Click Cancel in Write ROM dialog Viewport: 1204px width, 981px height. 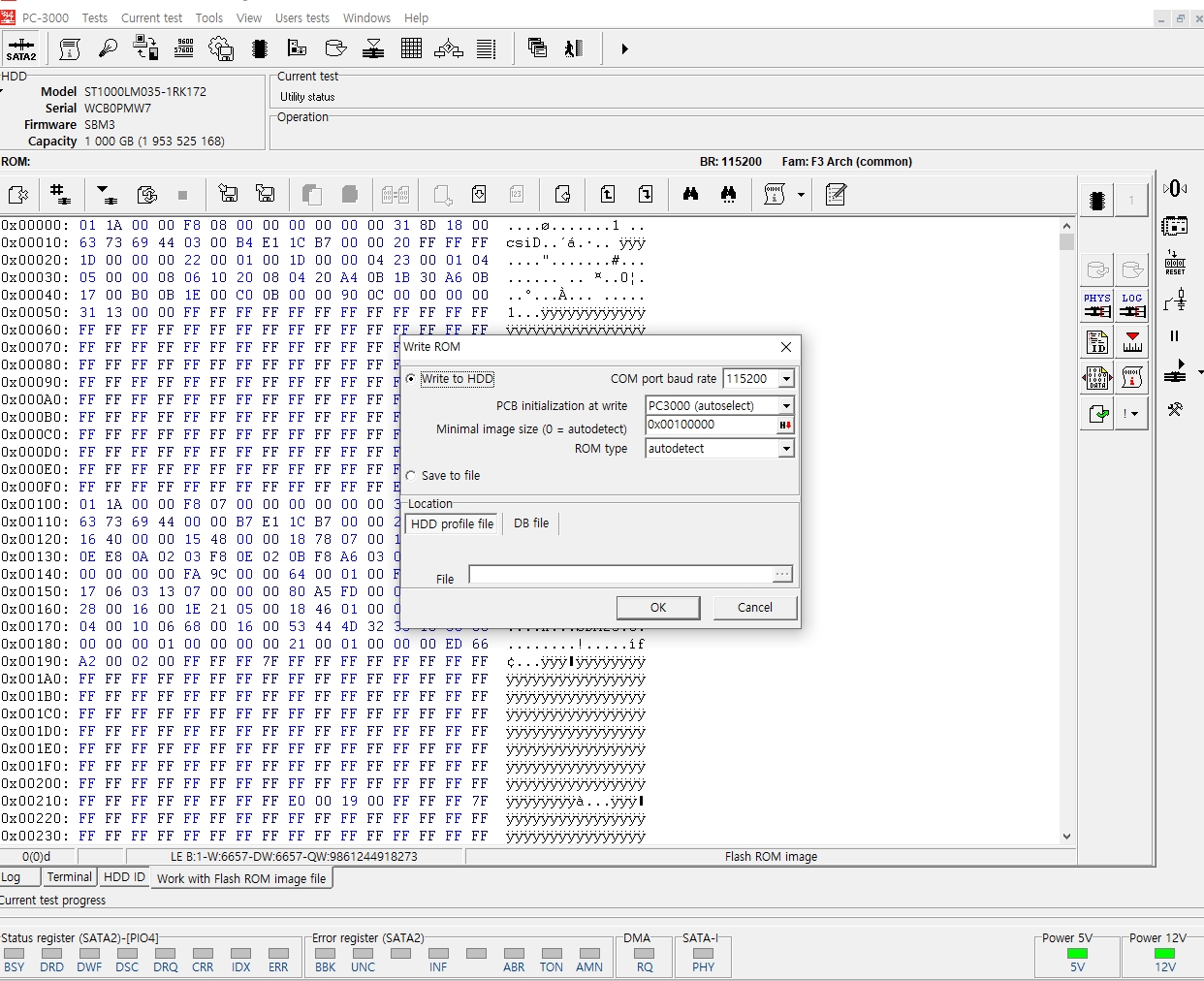pyautogui.click(x=754, y=608)
